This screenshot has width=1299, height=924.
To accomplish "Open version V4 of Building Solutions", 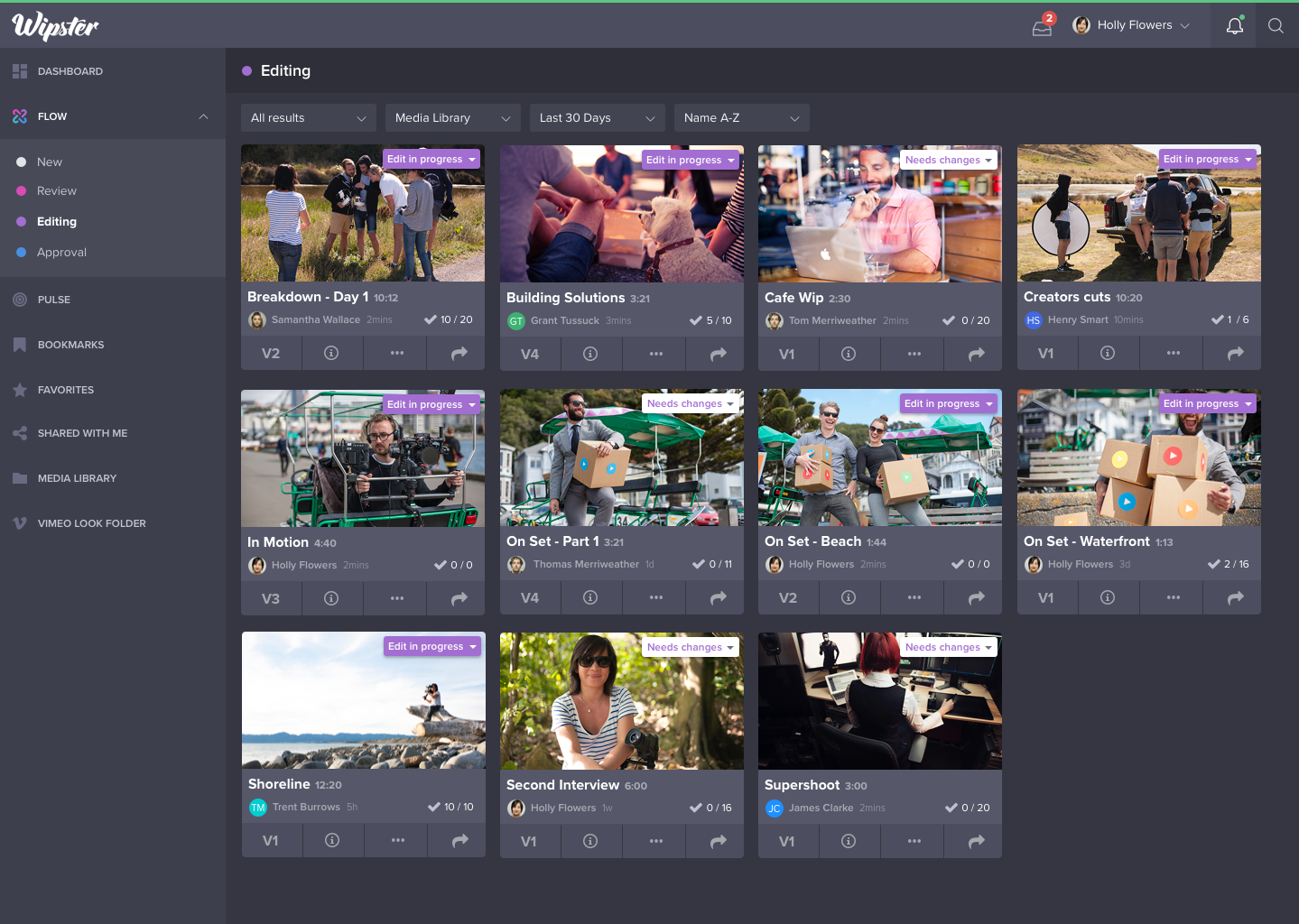I will click(530, 354).
